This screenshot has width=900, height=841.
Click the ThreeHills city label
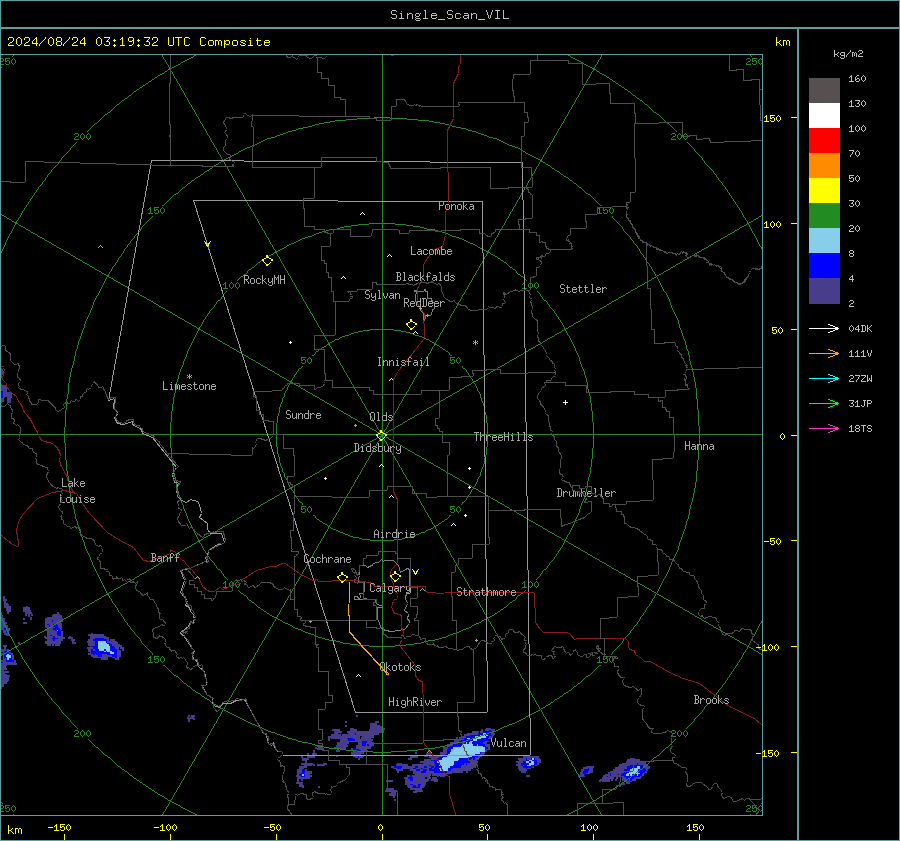pos(503,437)
